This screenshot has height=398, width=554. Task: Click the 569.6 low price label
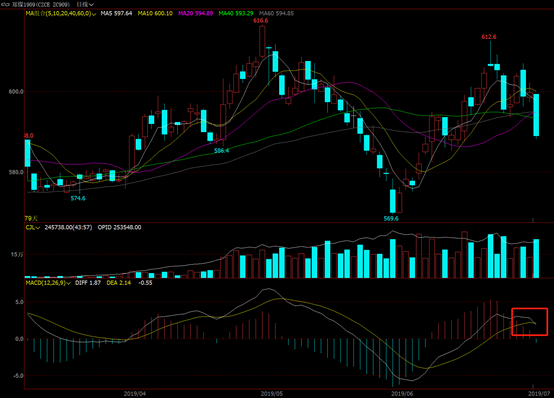391,218
